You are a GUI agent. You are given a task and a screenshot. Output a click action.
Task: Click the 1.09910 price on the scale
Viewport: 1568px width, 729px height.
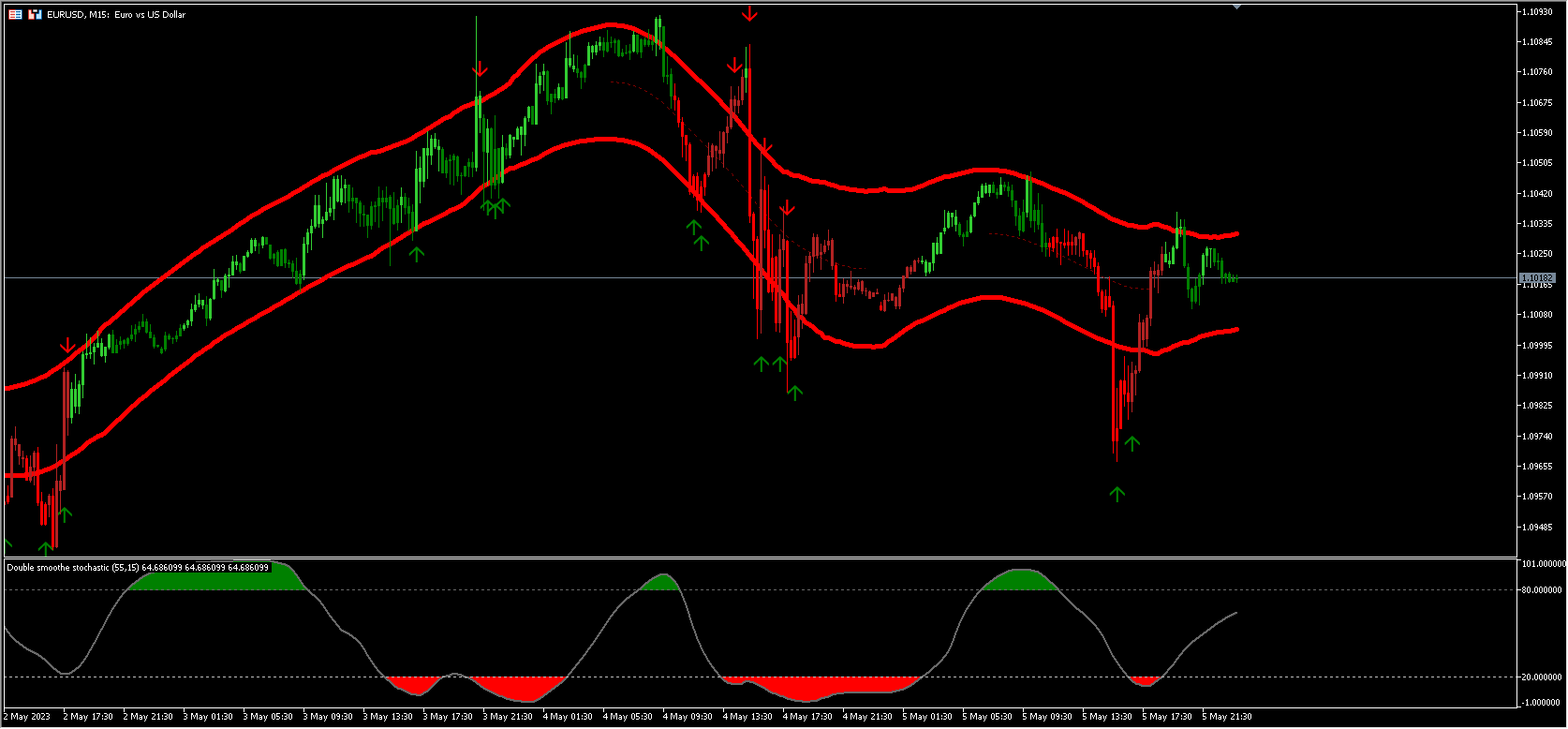click(1538, 376)
